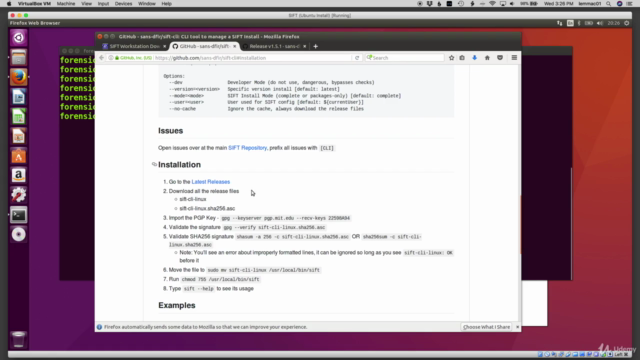Launch LibreOffice Impress from the launcher
The height and width of the screenshot is (360, 640).
18,136
